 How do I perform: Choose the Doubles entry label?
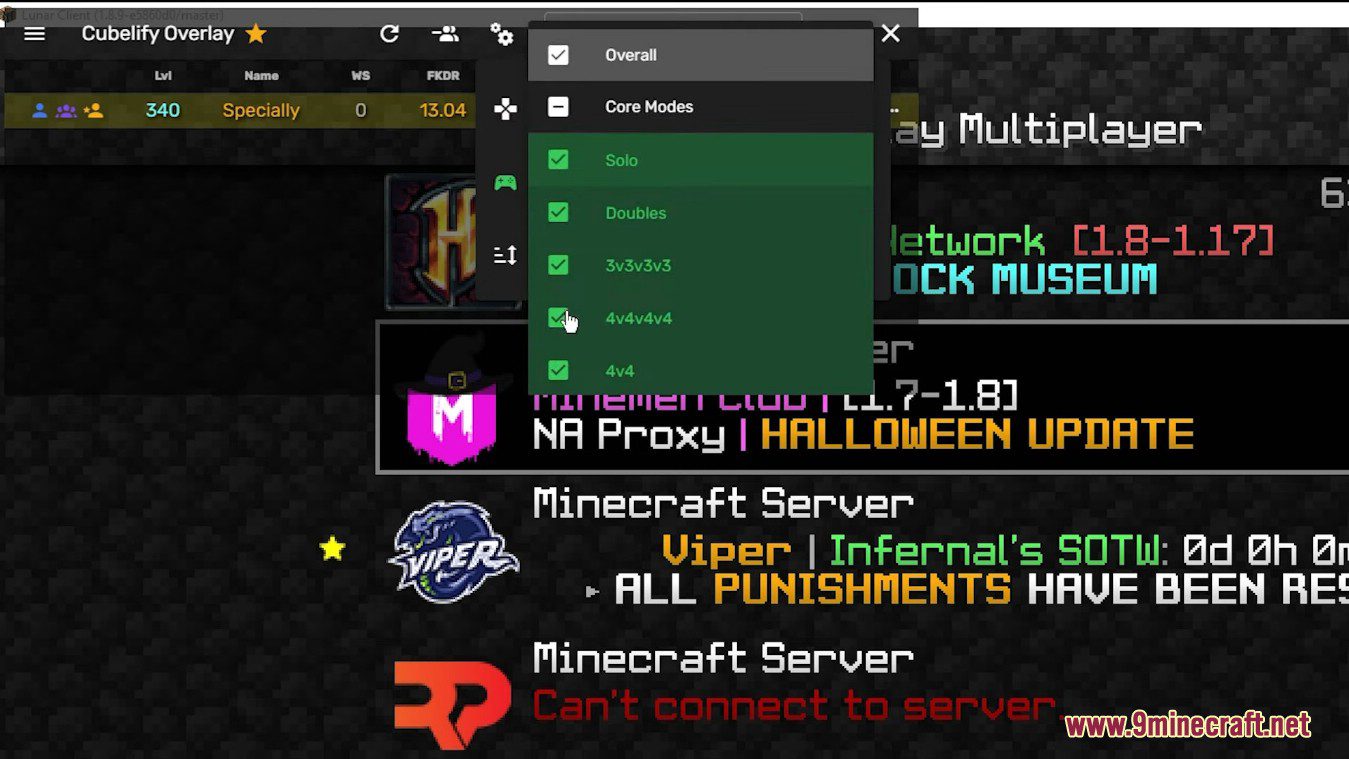pos(636,213)
